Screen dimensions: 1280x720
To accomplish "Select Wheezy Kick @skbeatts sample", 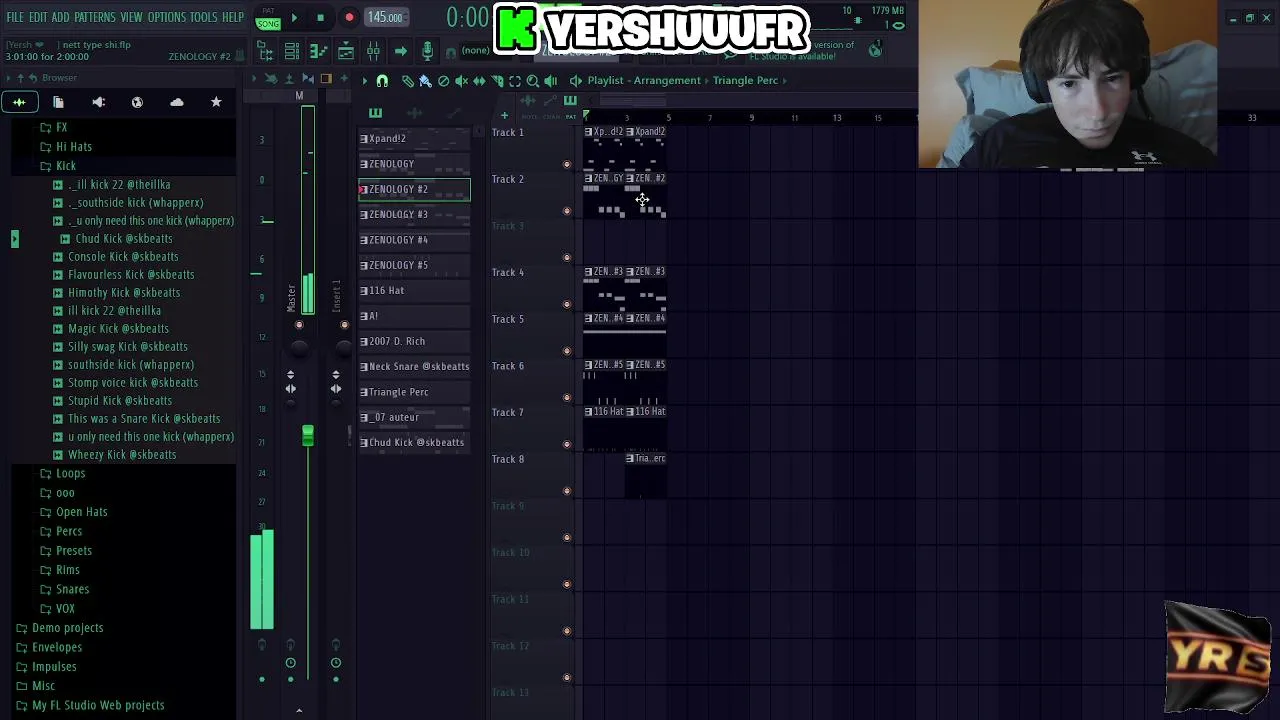I will [122, 455].
